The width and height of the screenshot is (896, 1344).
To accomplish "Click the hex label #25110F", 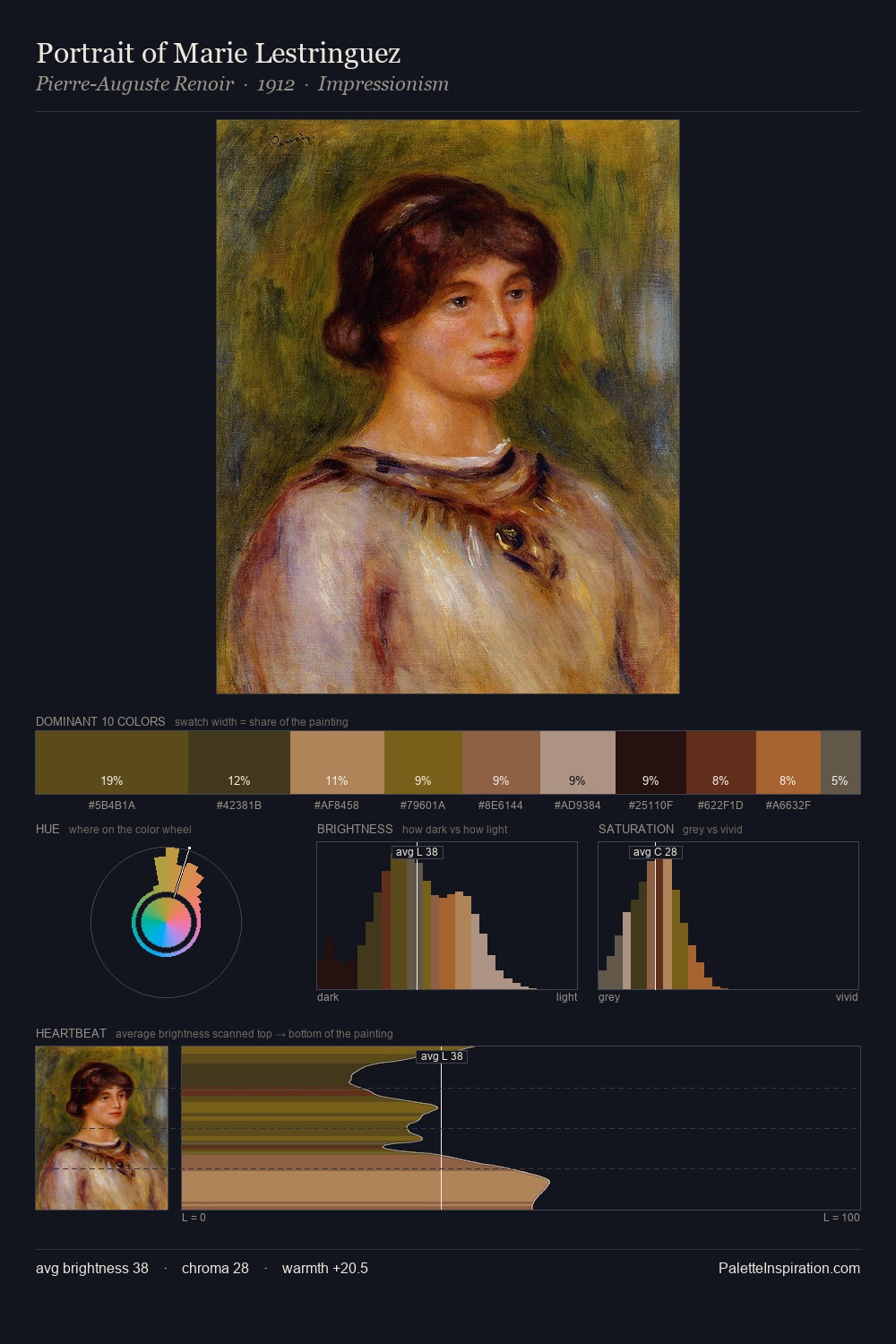I will tap(650, 806).
